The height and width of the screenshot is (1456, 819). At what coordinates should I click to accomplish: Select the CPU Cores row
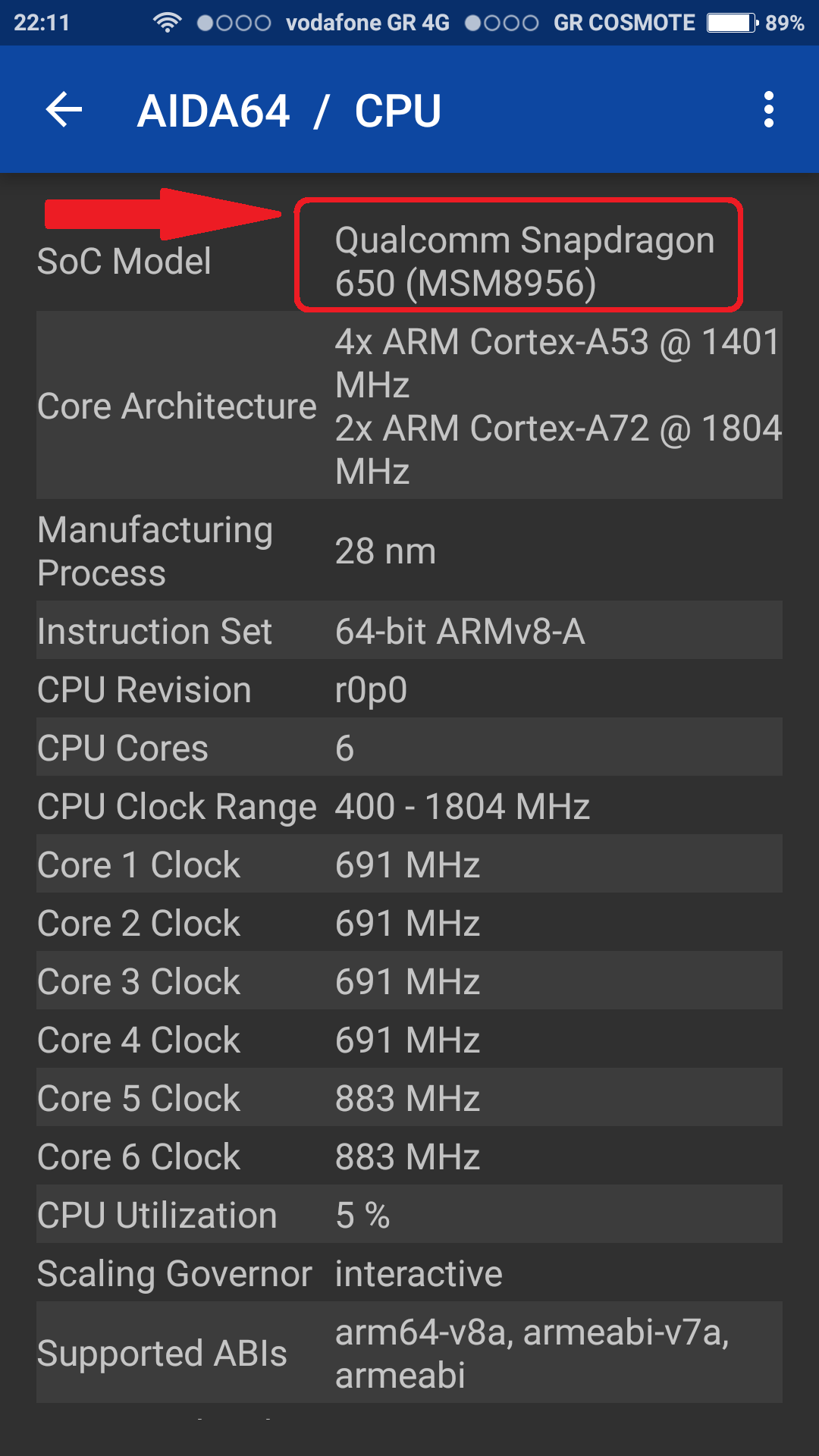409,748
